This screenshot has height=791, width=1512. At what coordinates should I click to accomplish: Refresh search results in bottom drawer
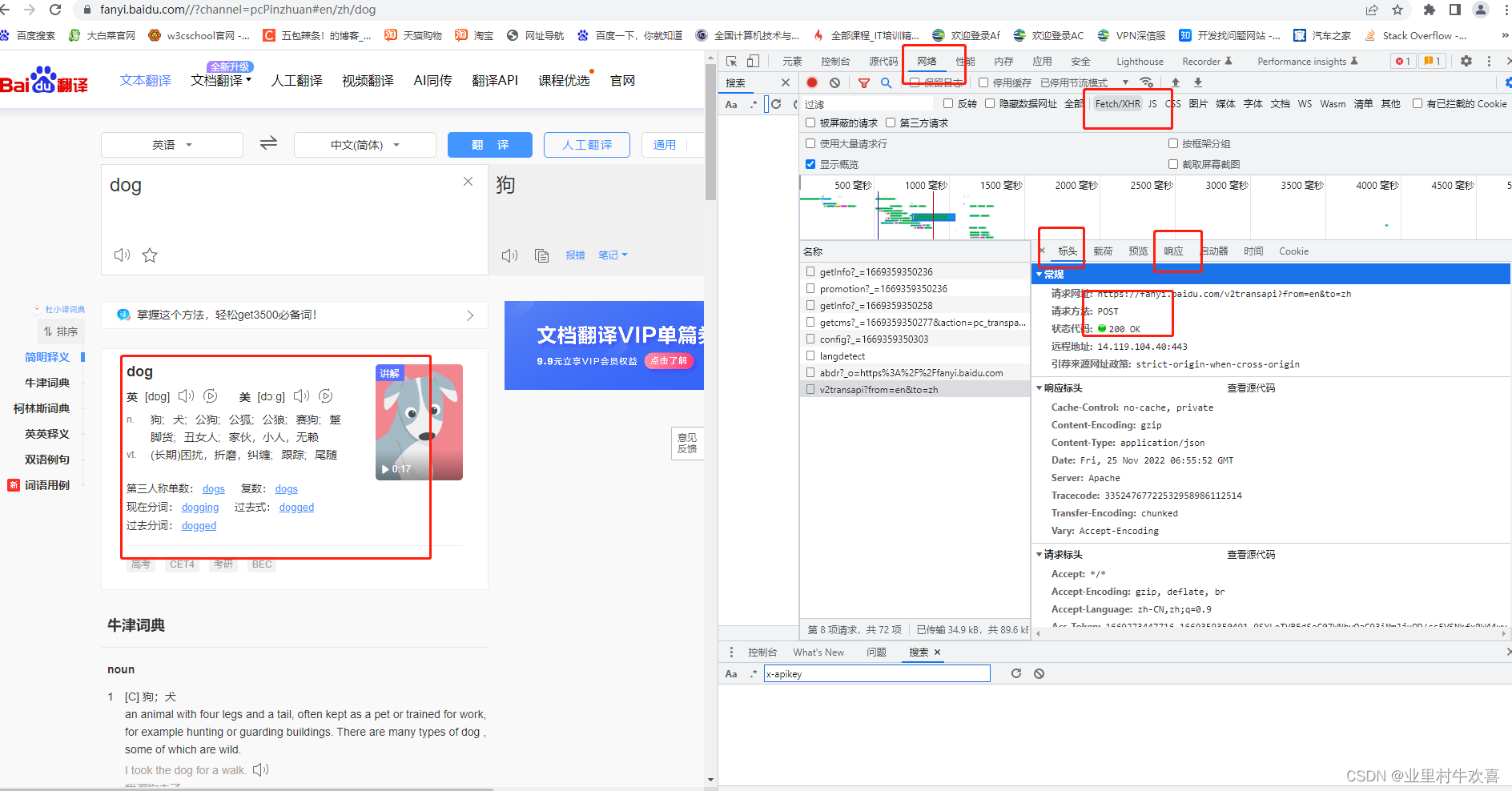point(1016,673)
